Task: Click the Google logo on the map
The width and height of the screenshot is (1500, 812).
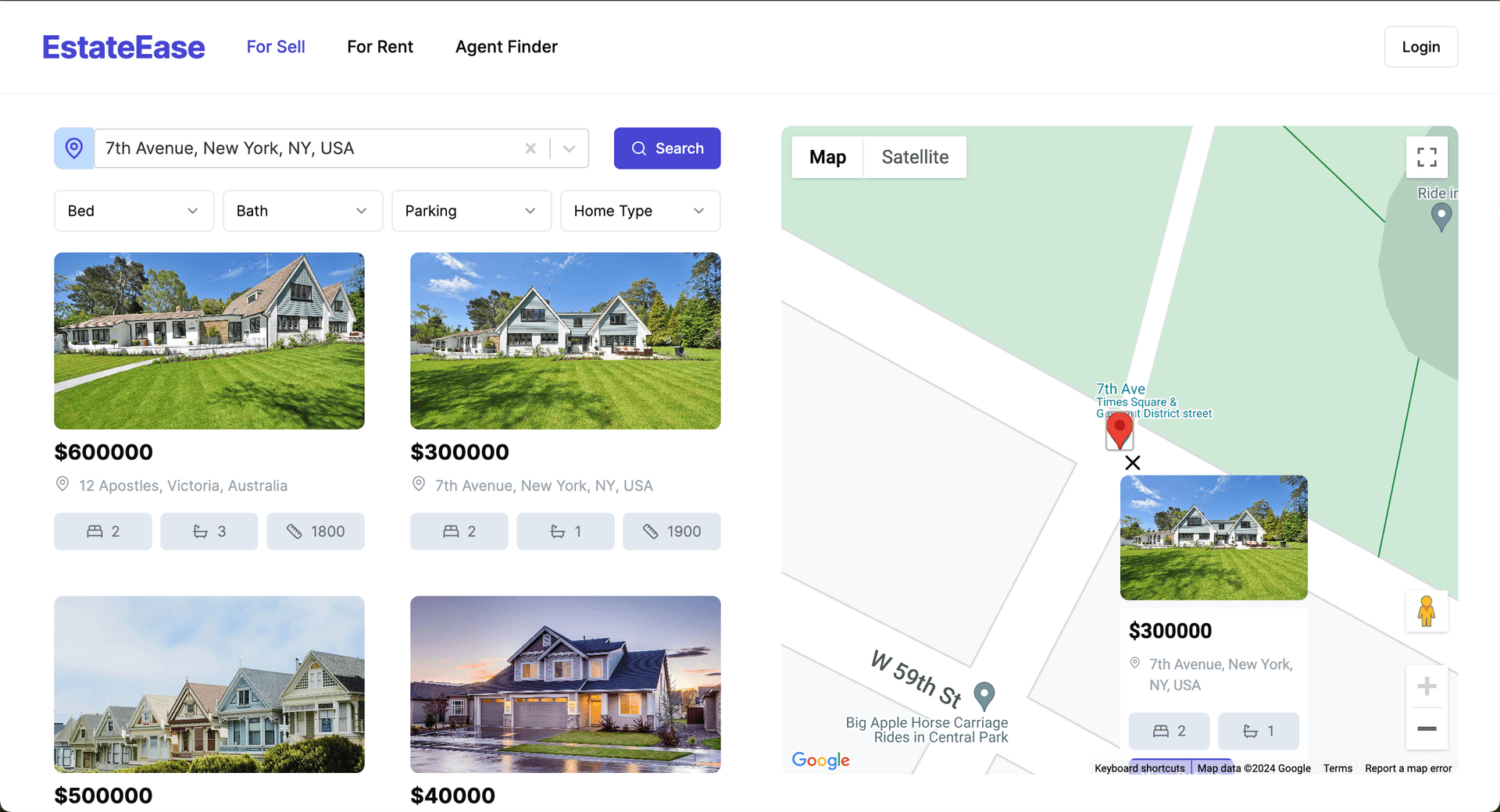Action: (820, 760)
